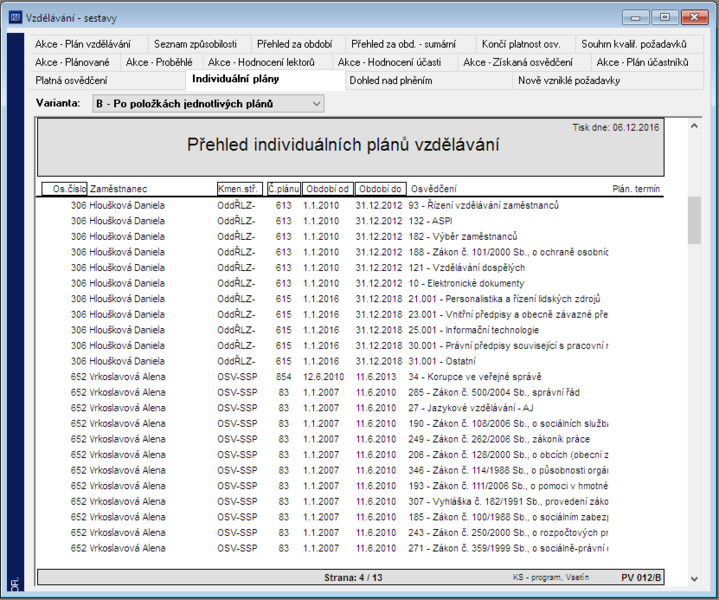
Task: Click the scrollbar up arrow
Action: tap(694, 126)
